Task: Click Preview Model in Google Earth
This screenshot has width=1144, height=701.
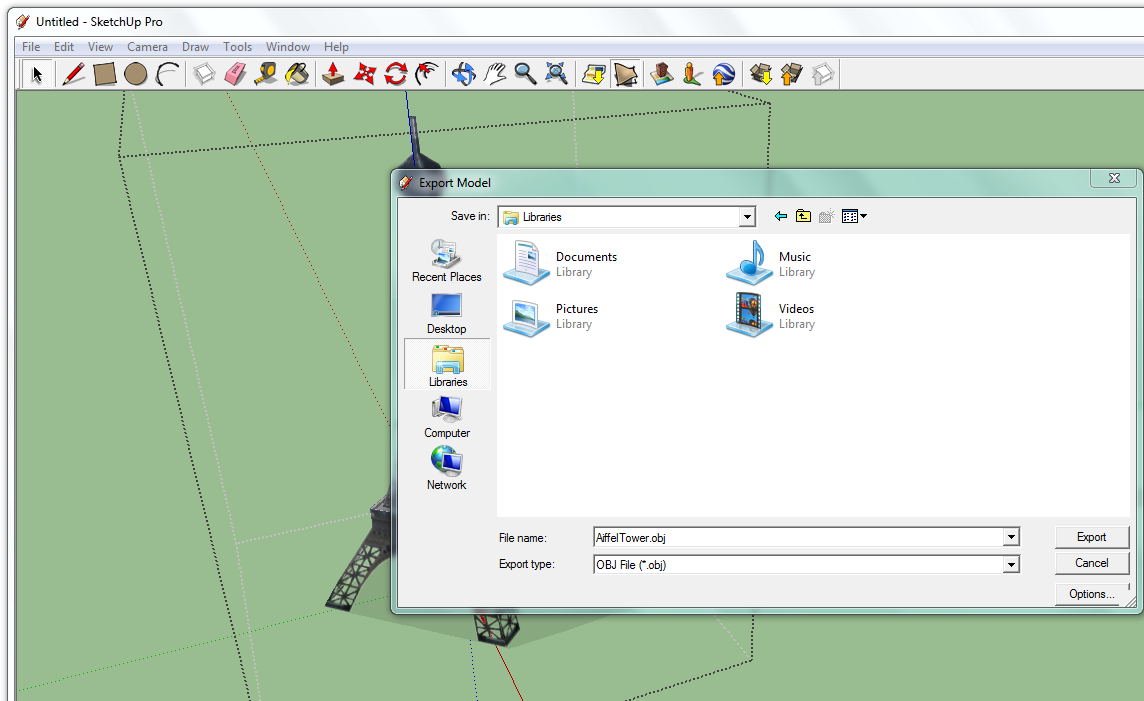Action: [x=724, y=74]
